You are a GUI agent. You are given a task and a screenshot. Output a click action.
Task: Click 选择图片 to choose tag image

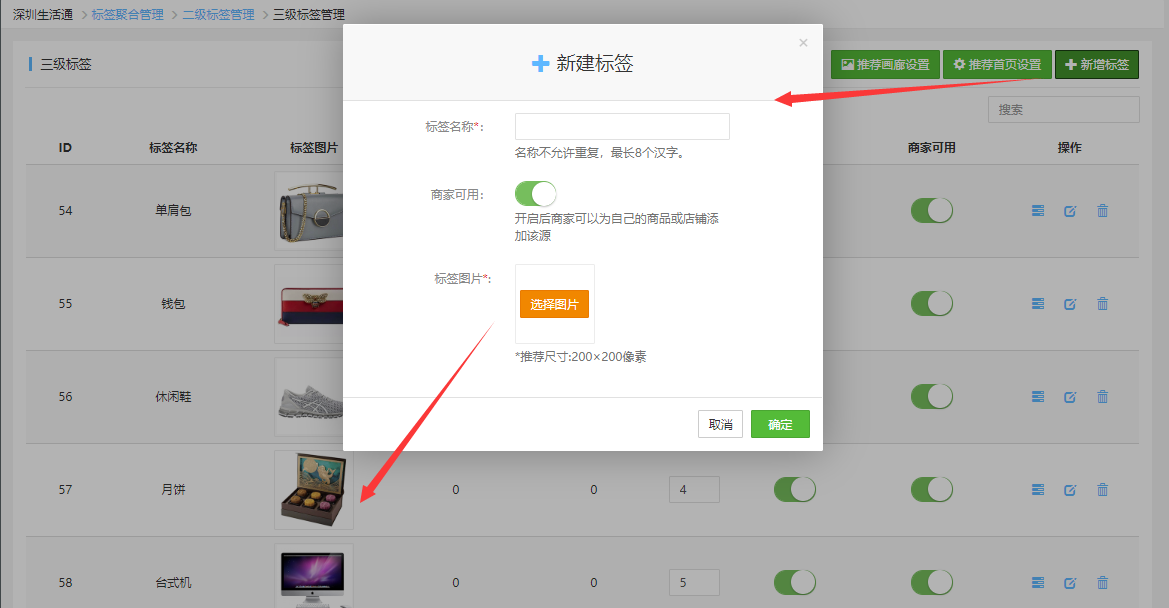pyautogui.click(x=554, y=304)
